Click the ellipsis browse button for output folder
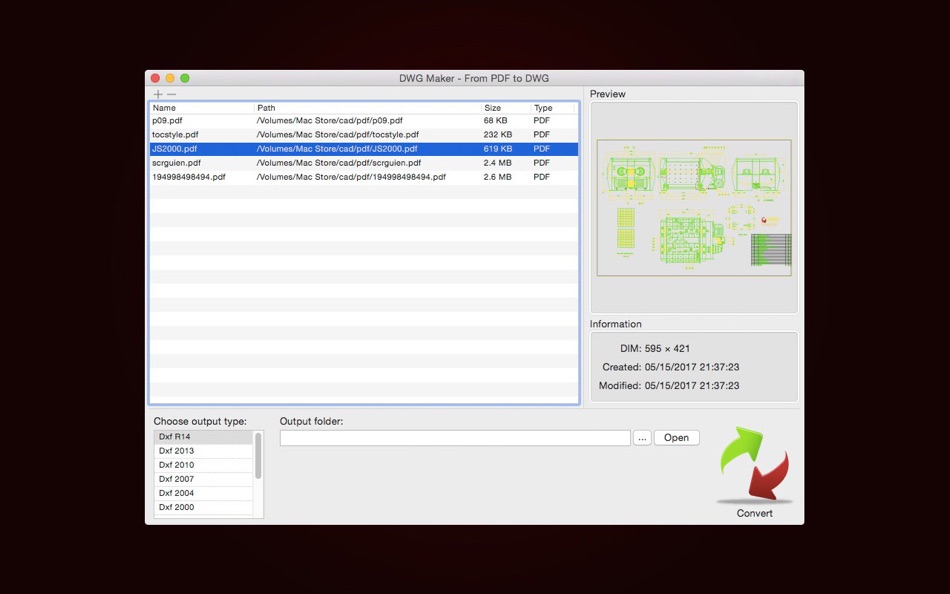Image resolution: width=950 pixels, height=594 pixels. point(642,438)
